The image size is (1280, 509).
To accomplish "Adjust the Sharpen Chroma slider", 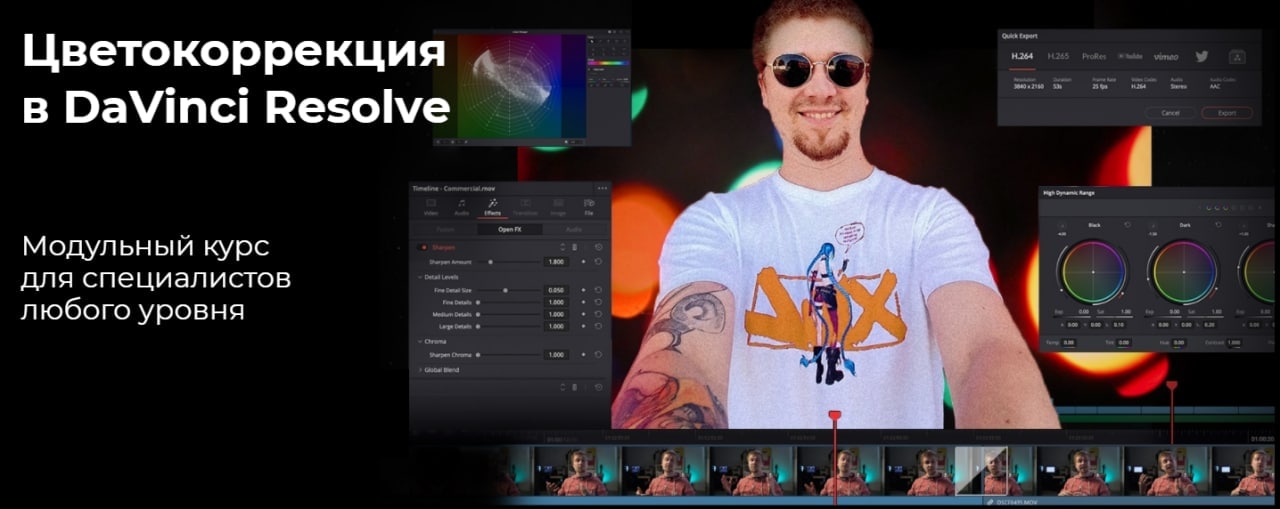I will pyautogui.click(x=508, y=355).
